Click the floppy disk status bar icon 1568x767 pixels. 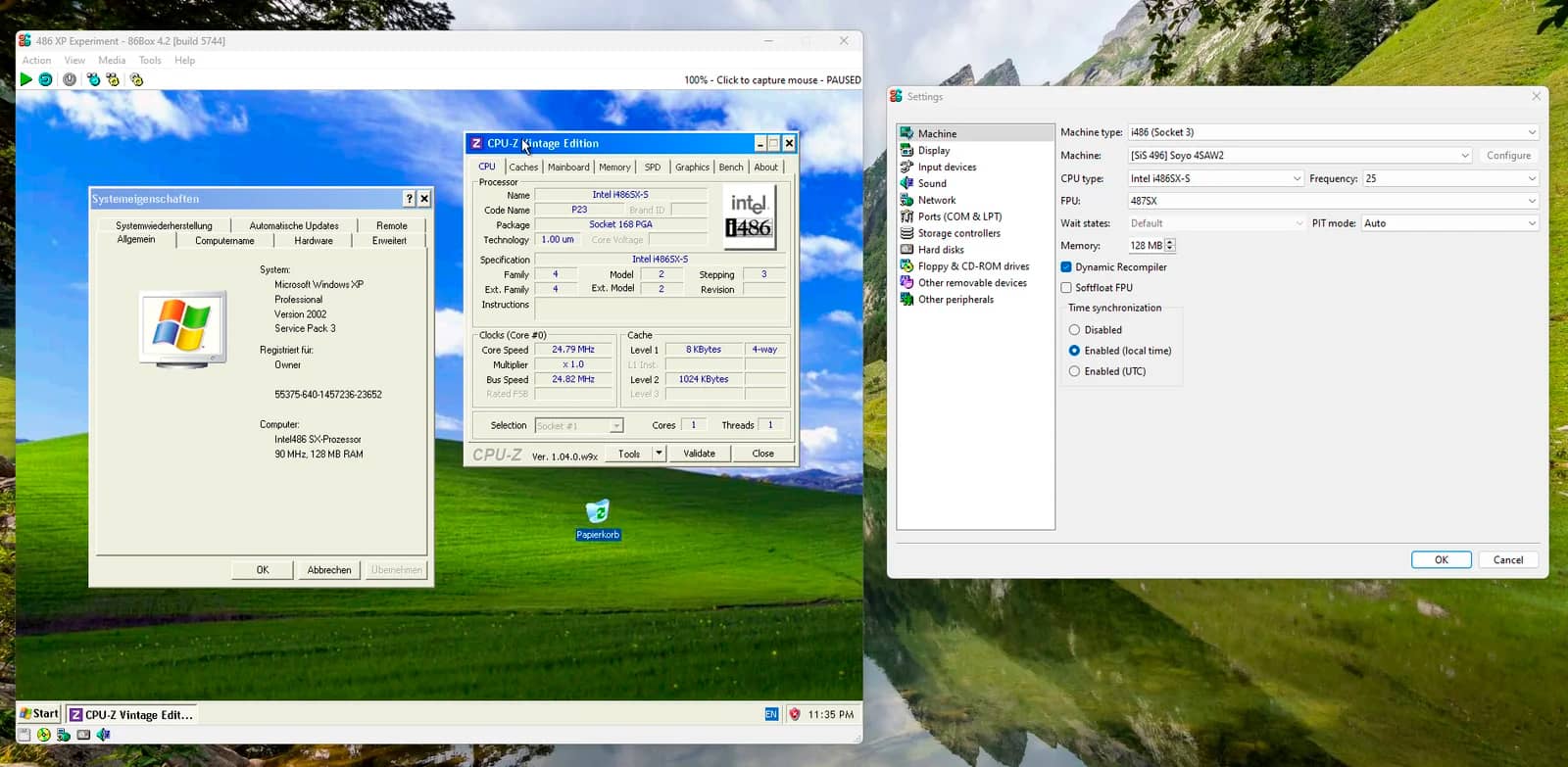click(x=24, y=735)
